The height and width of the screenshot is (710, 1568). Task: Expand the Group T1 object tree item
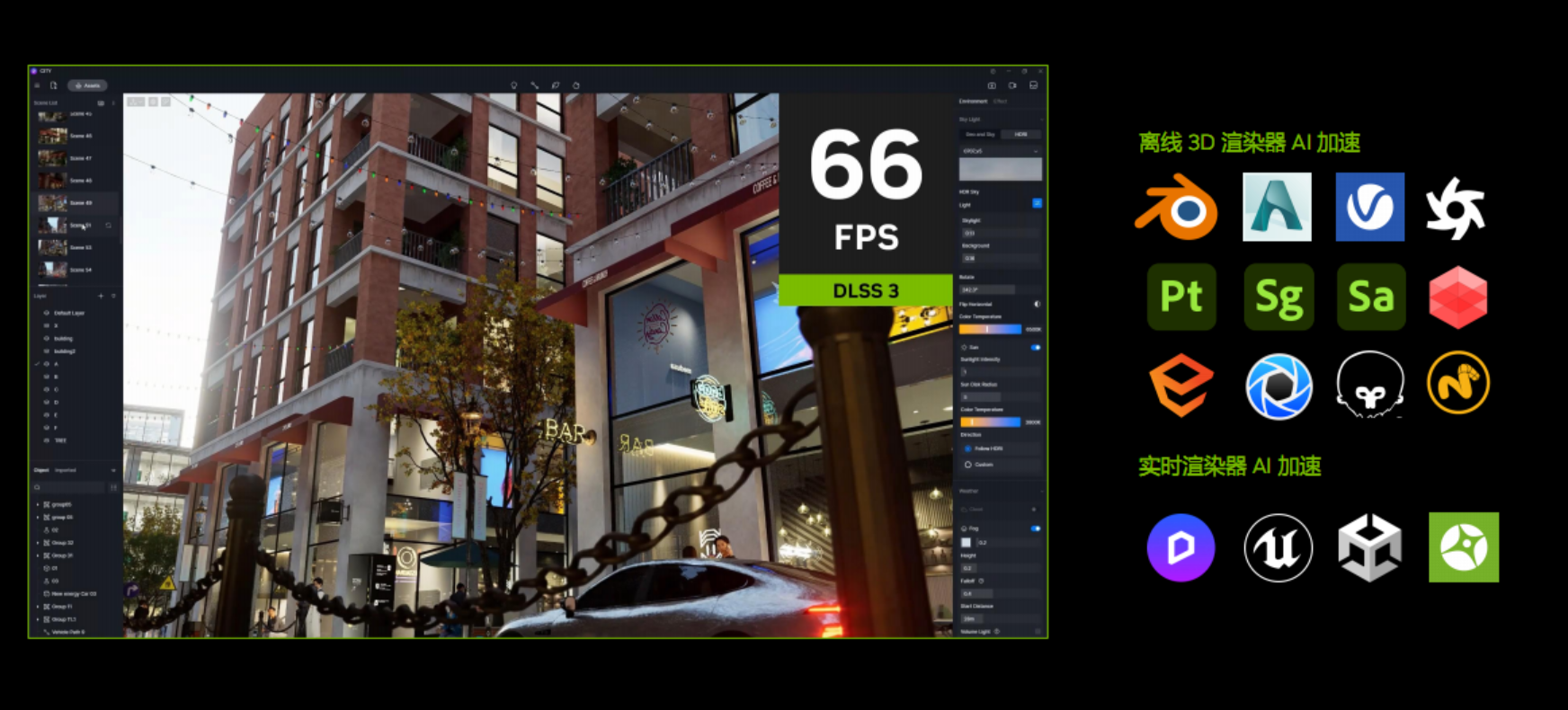(x=38, y=607)
